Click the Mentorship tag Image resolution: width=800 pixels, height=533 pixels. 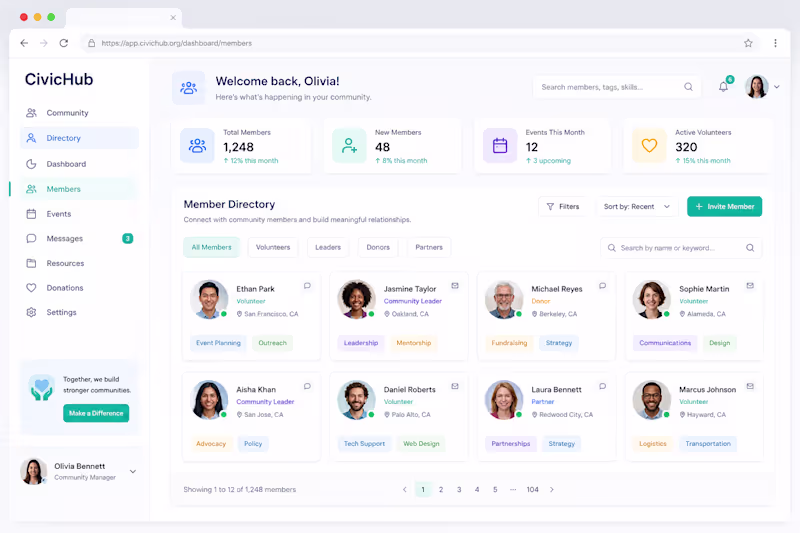tap(414, 343)
